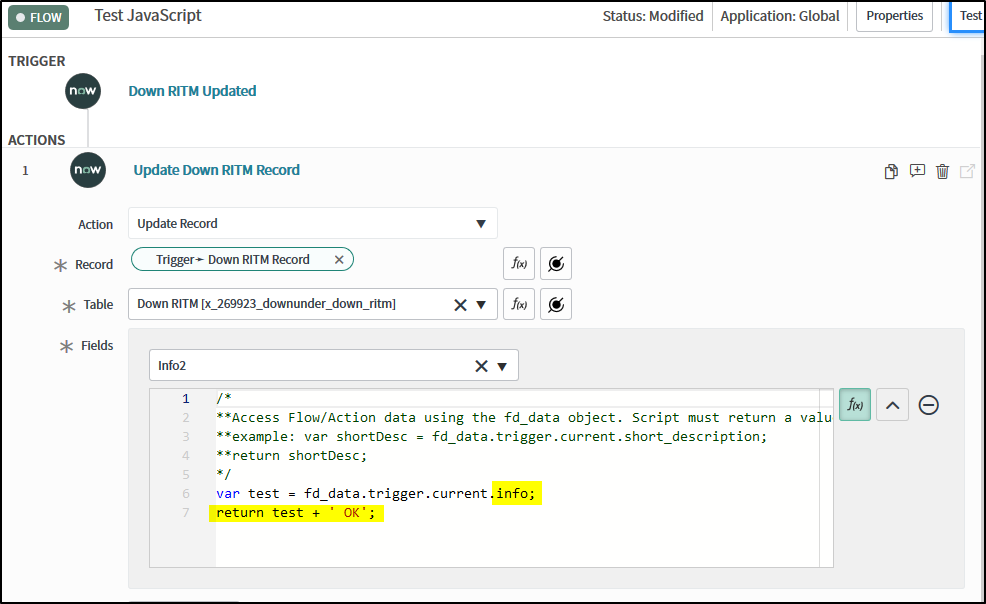Image resolution: width=986 pixels, height=604 pixels.
Task: Click the Properties button
Action: (x=894, y=16)
